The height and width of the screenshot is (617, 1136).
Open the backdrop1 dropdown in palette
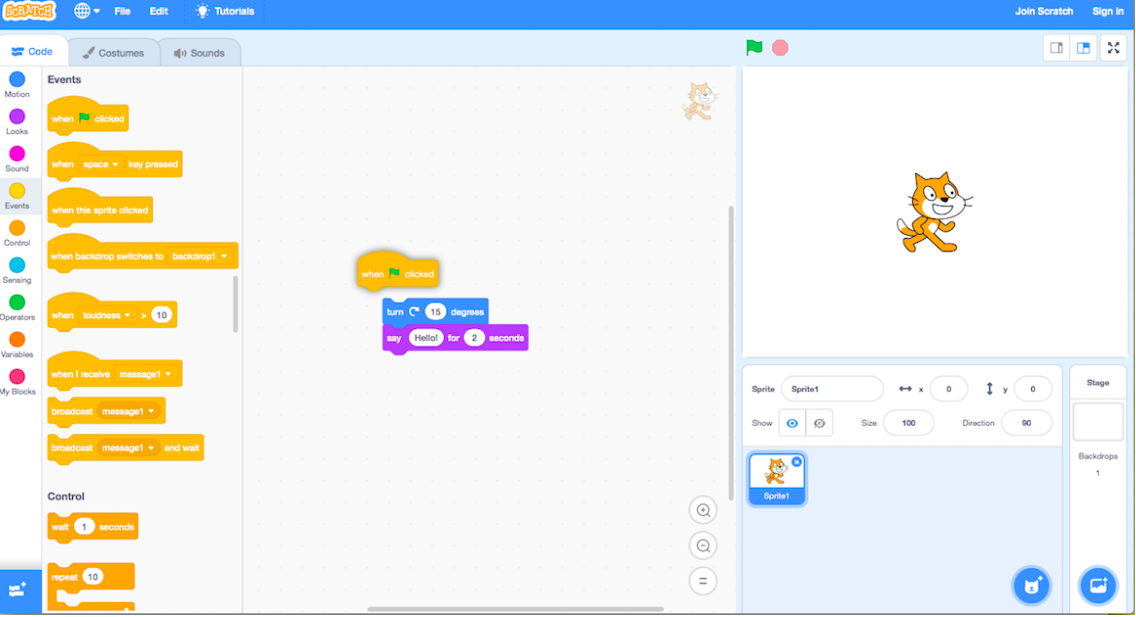[199, 256]
